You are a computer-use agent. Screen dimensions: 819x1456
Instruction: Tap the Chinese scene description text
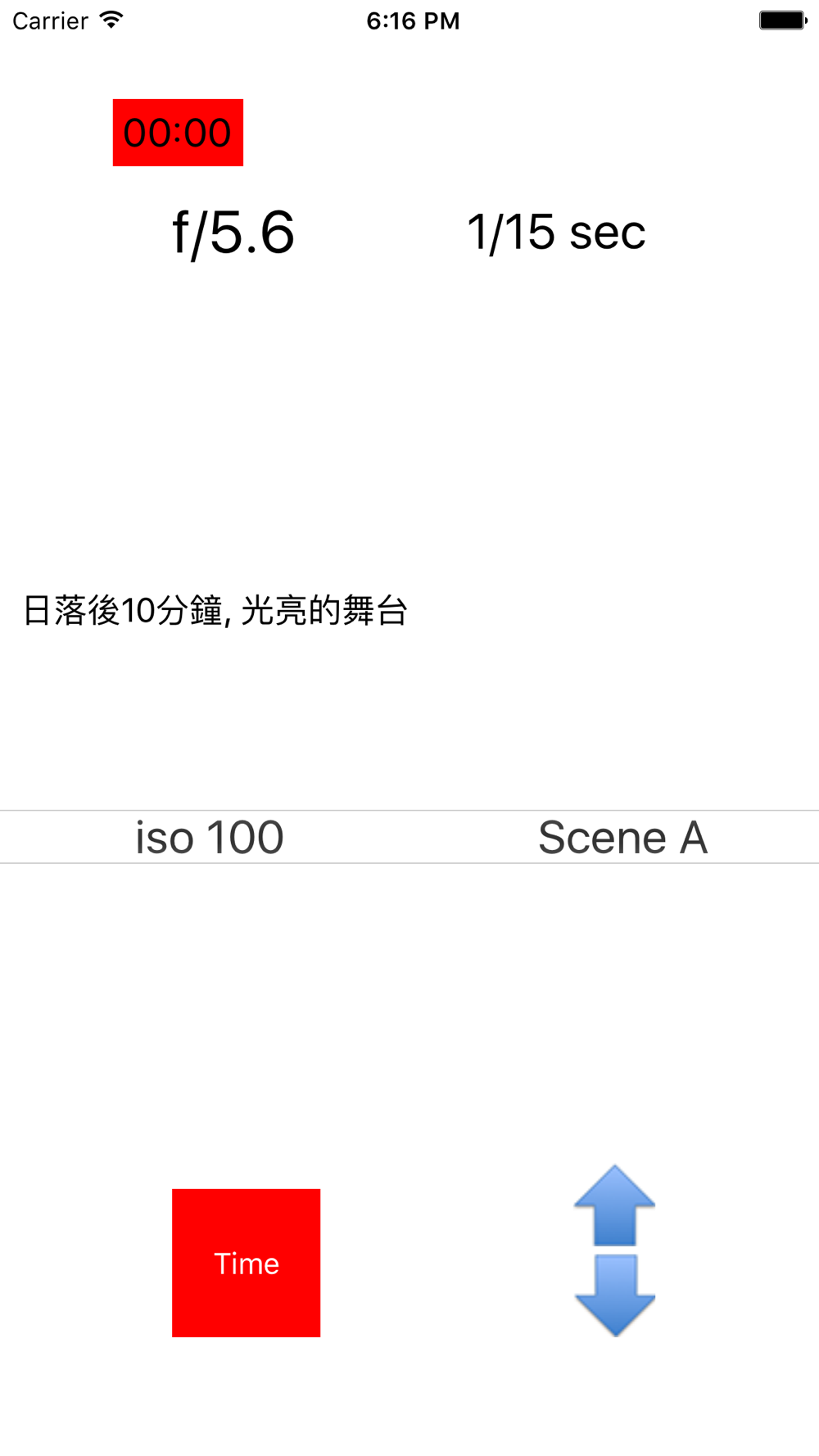[x=215, y=611]
